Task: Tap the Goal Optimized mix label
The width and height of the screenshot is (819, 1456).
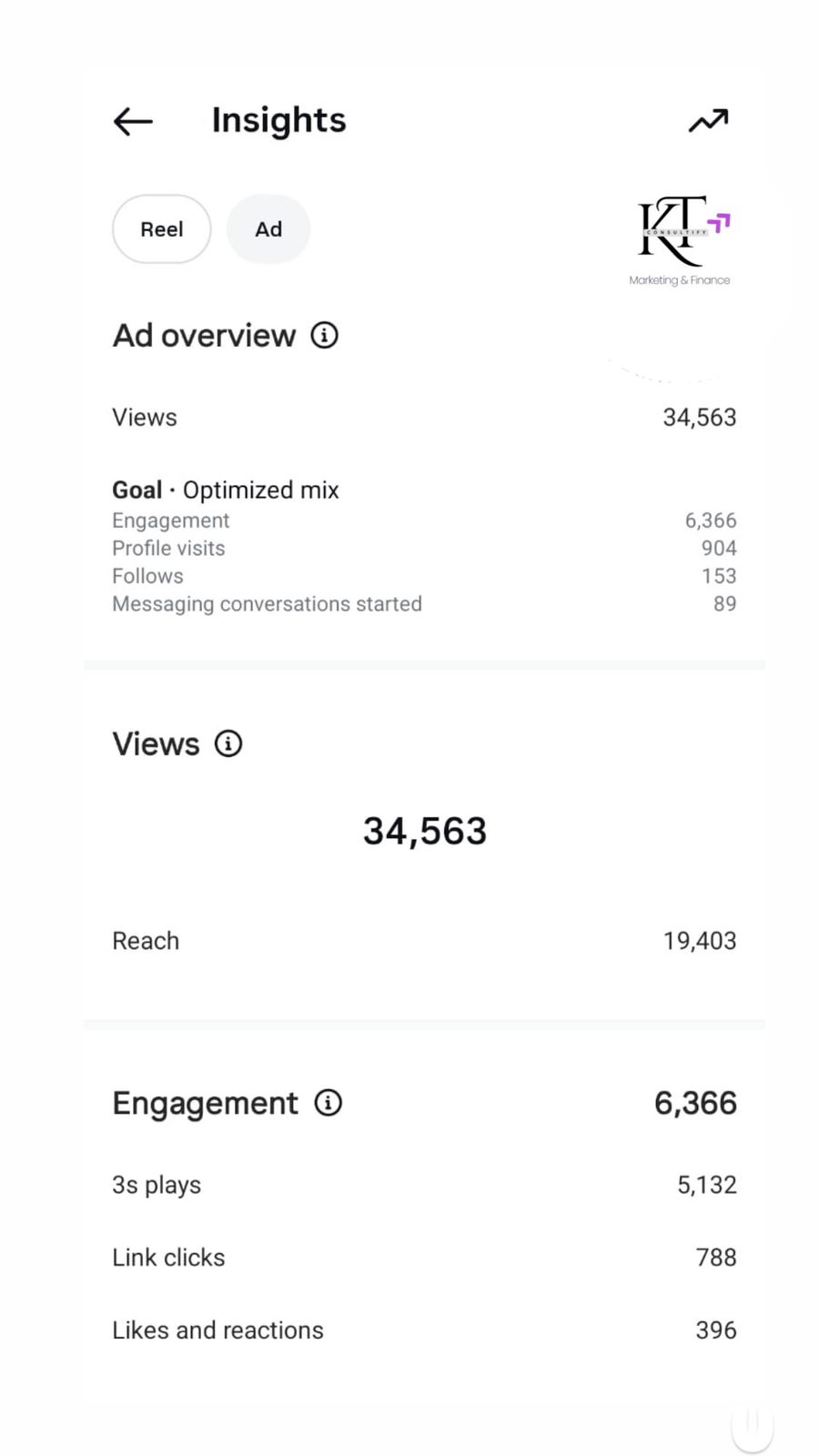Action: tap(226, 490)
